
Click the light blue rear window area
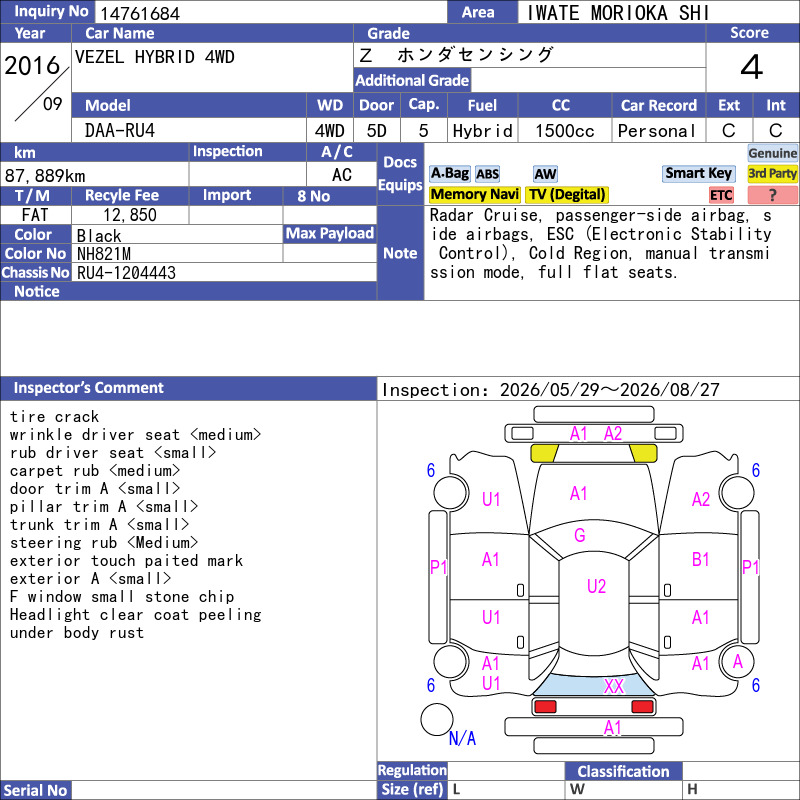coord(593,685)
